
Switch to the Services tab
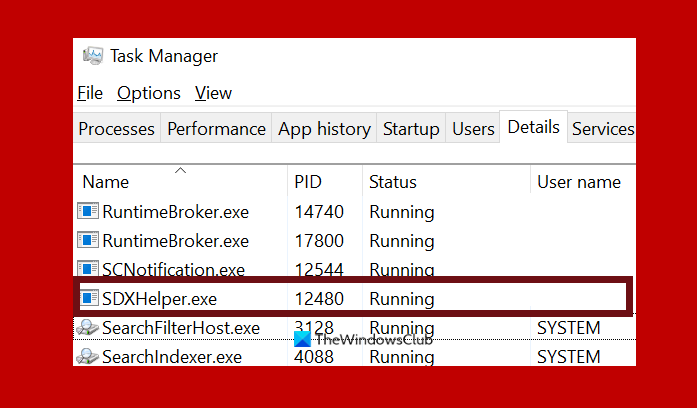[x=602, y=129]
